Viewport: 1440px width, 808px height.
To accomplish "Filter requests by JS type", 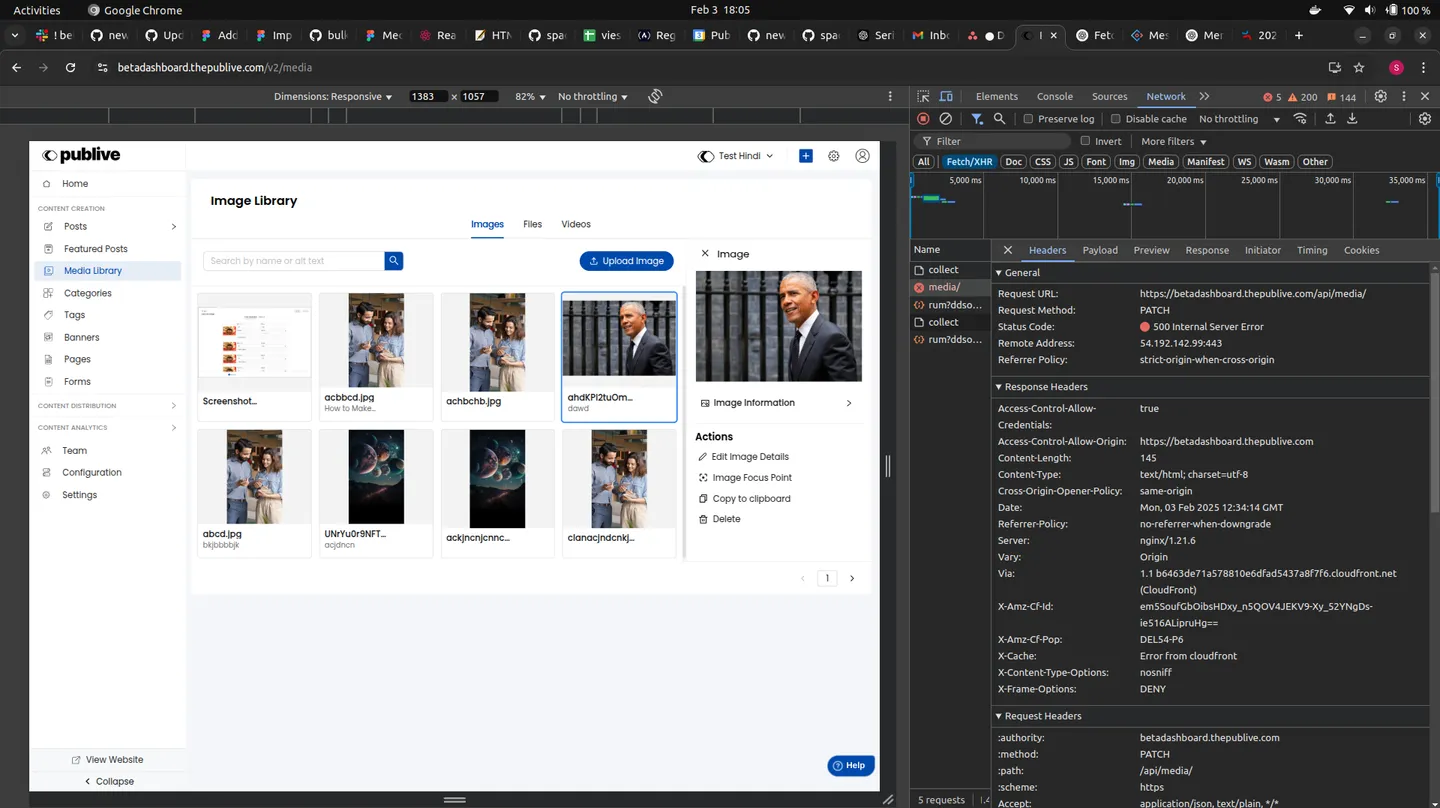I will pos(1068,162).
